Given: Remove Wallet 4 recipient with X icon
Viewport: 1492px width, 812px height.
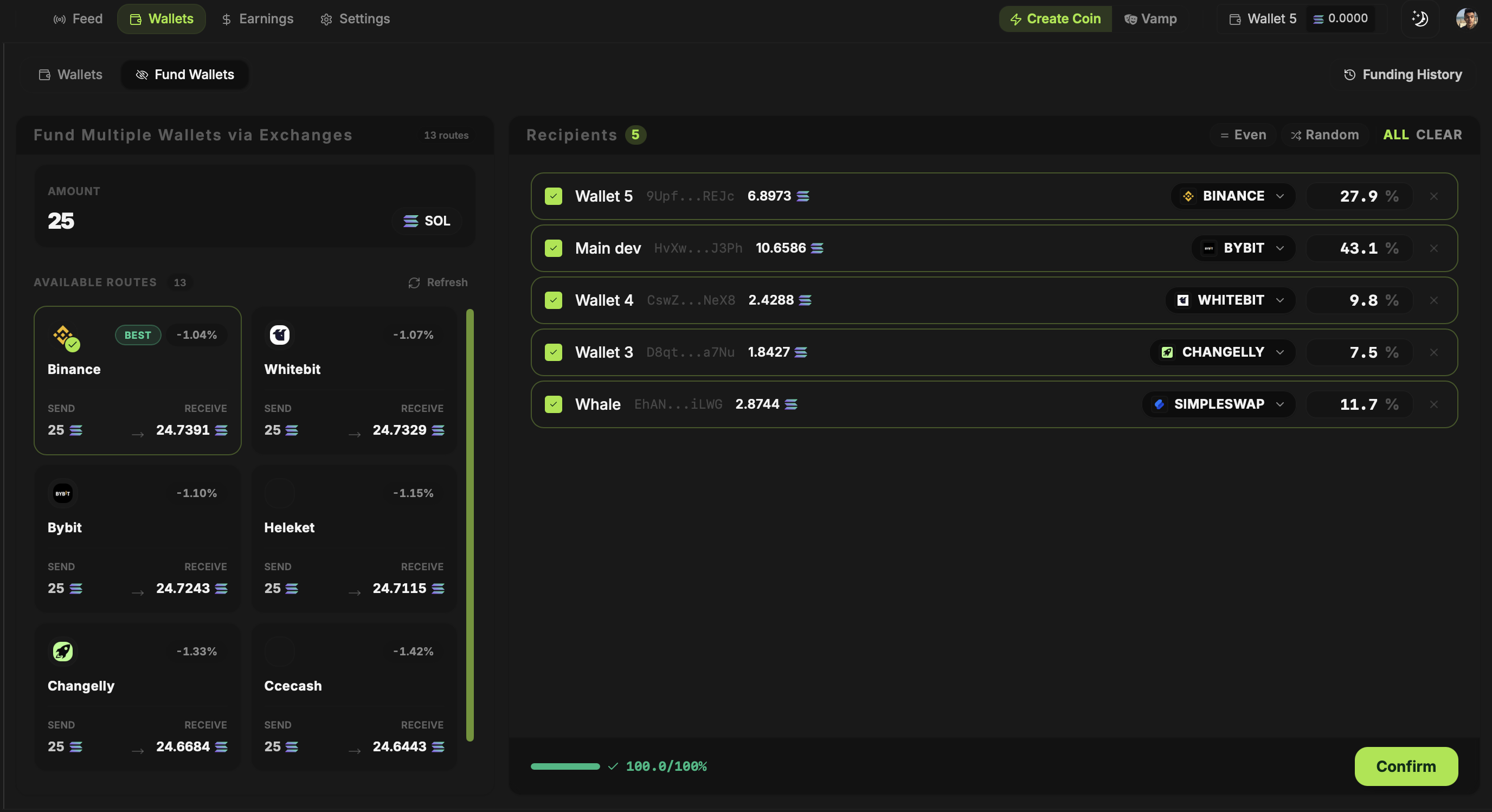Looking at the screenshot, I should tap(1433, 301).
